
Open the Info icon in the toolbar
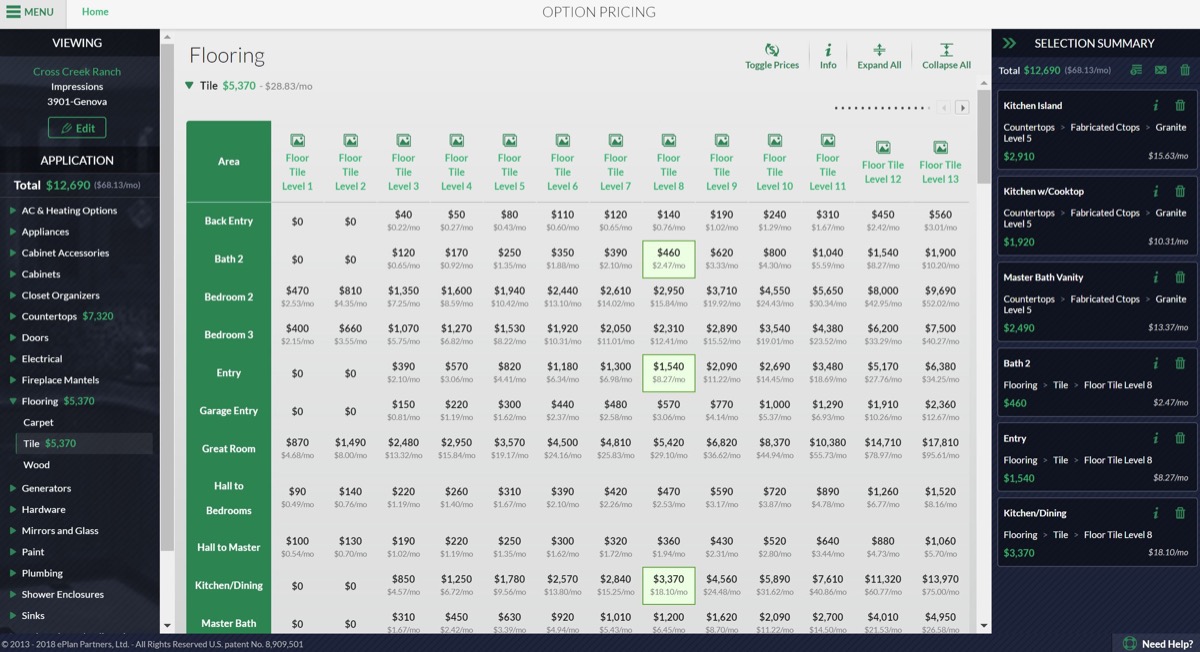828,50
